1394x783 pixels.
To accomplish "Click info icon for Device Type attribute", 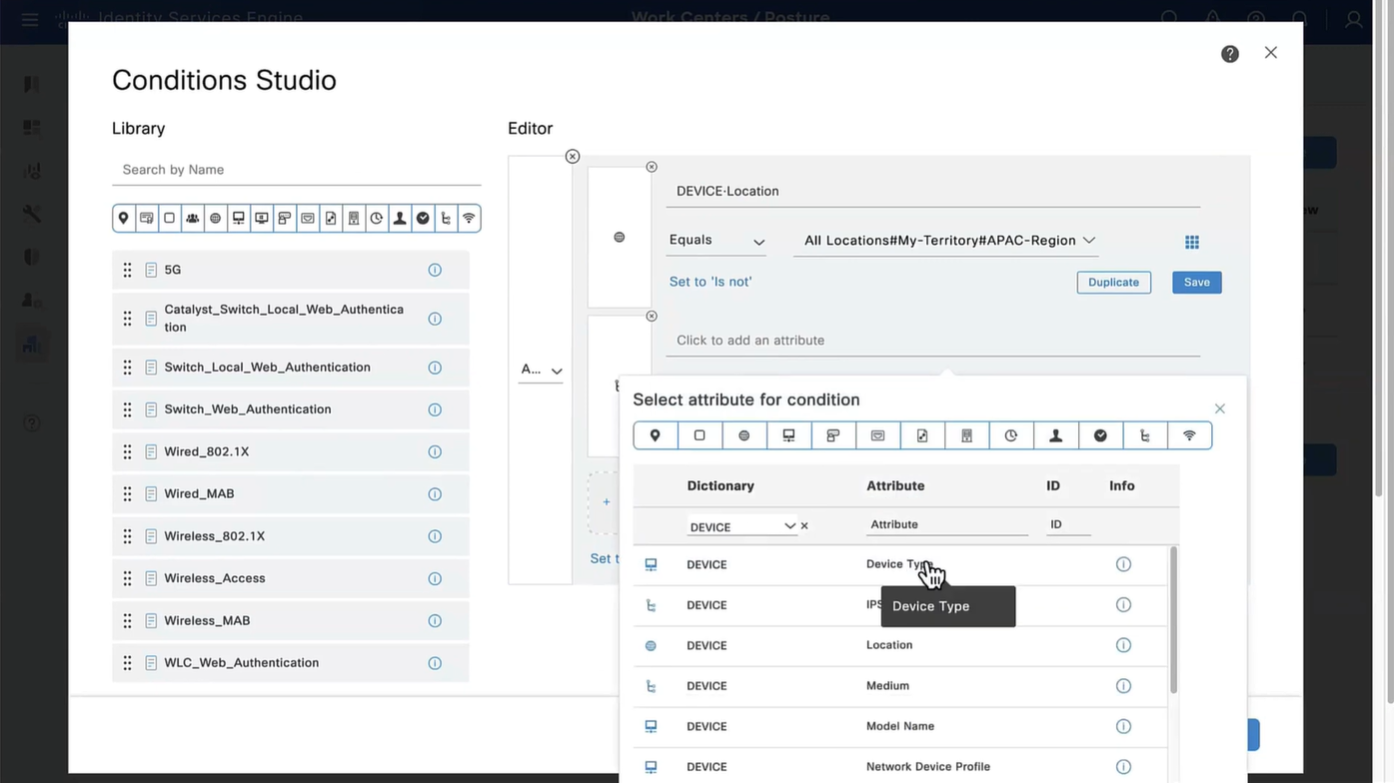I will pyautogui.click(x=1123, y=565).
